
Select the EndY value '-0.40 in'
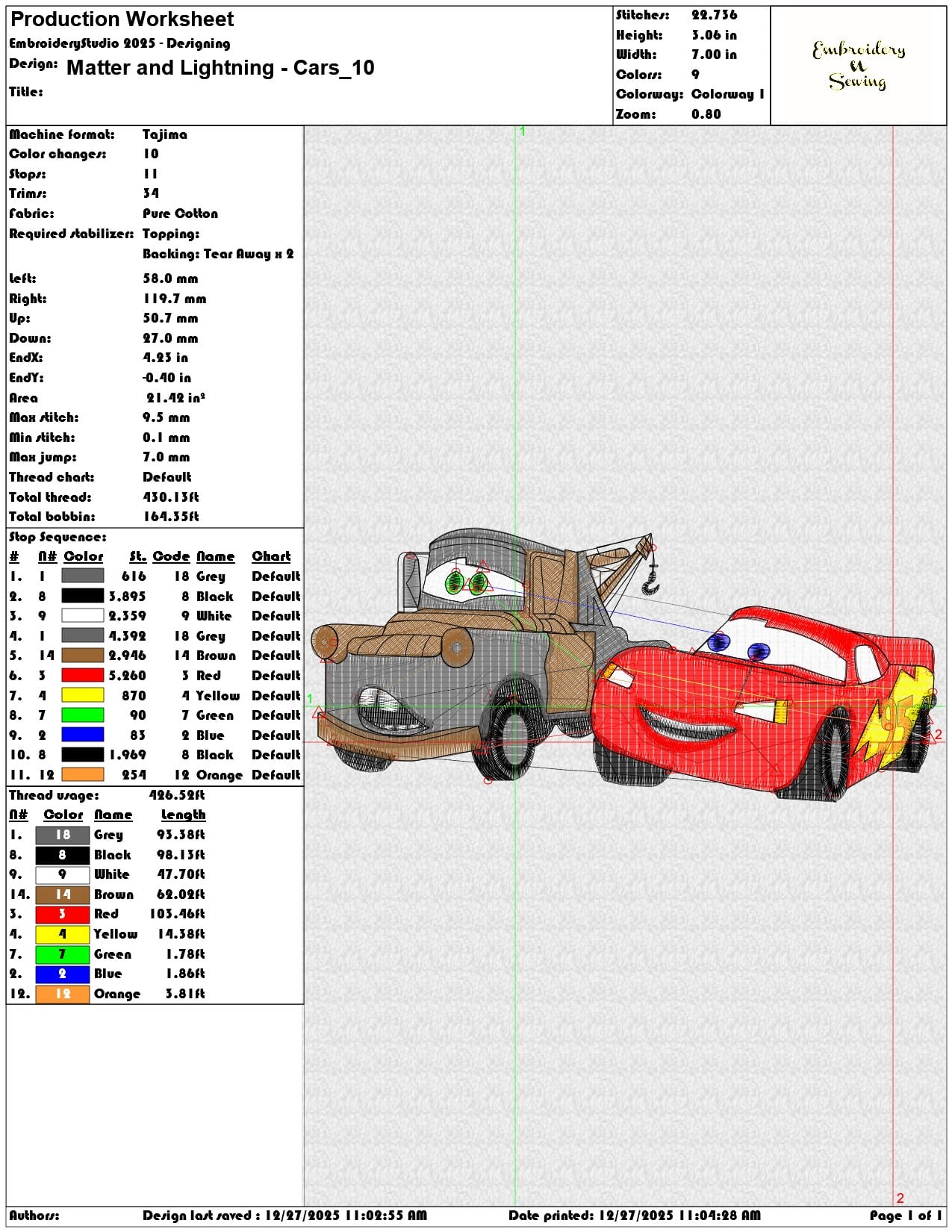(x=167, y=378)
